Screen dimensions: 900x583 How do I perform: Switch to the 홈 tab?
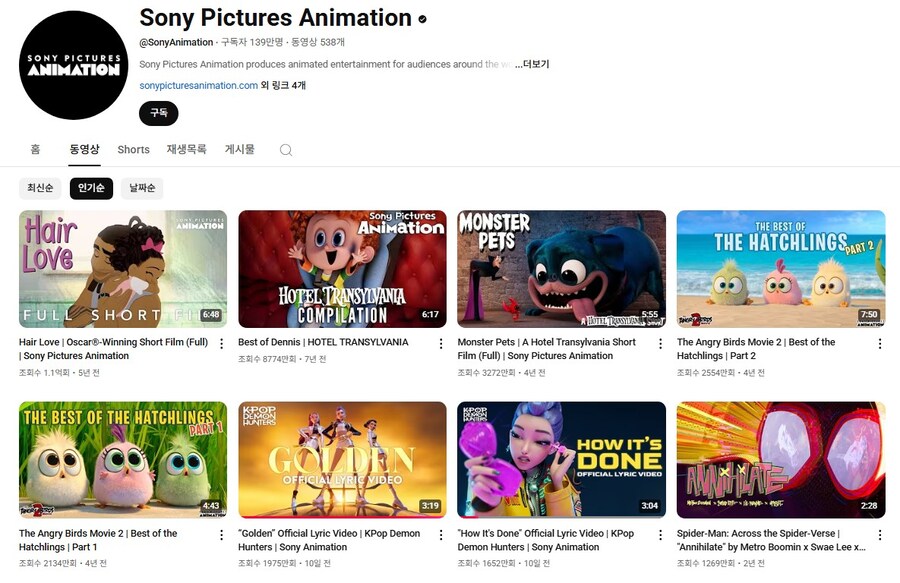click(x=36, y=150)
